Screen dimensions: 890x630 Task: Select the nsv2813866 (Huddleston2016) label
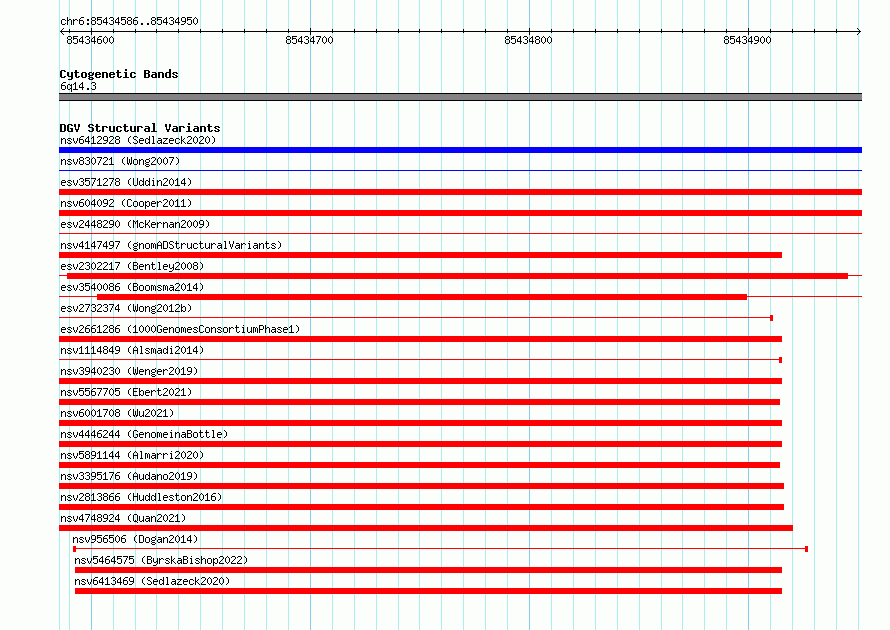[x=141, y=497]
